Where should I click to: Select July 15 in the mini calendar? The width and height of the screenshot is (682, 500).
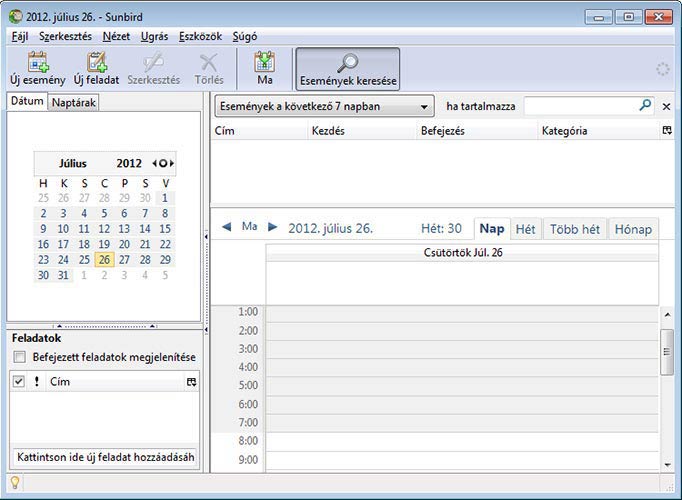[x=165, y=229]
